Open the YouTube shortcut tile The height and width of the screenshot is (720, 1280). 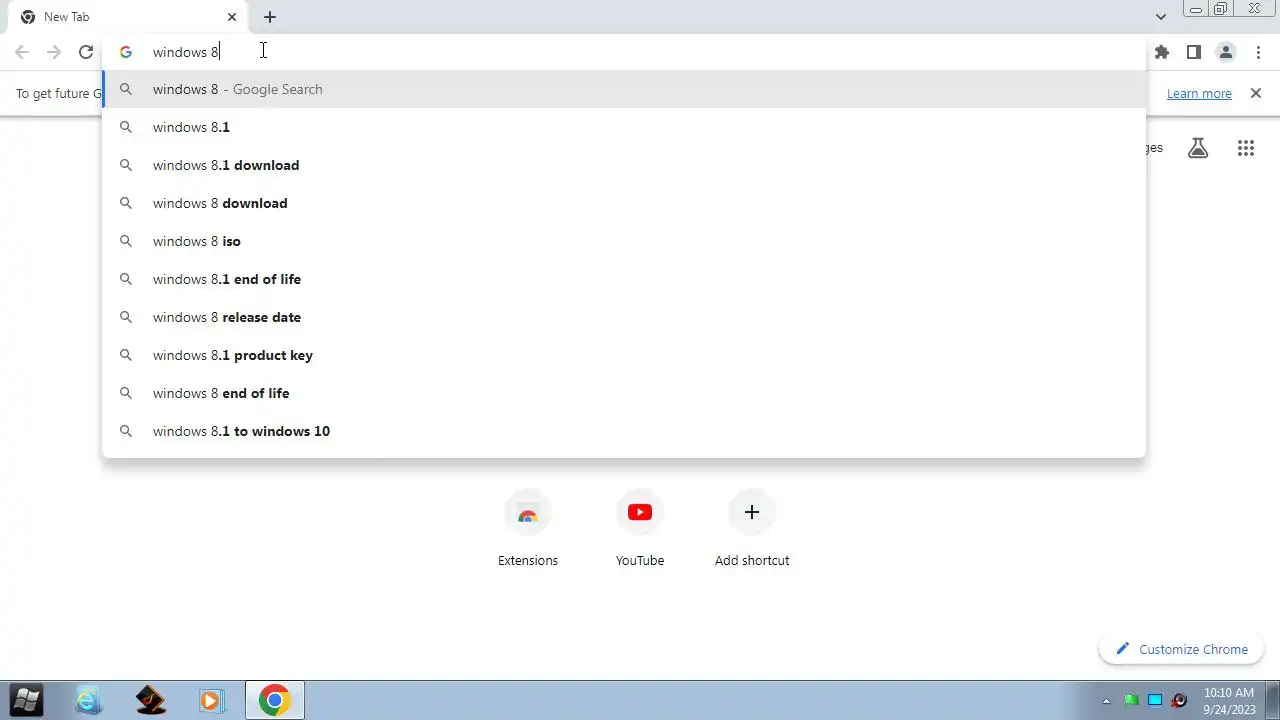tap(640, 530)
